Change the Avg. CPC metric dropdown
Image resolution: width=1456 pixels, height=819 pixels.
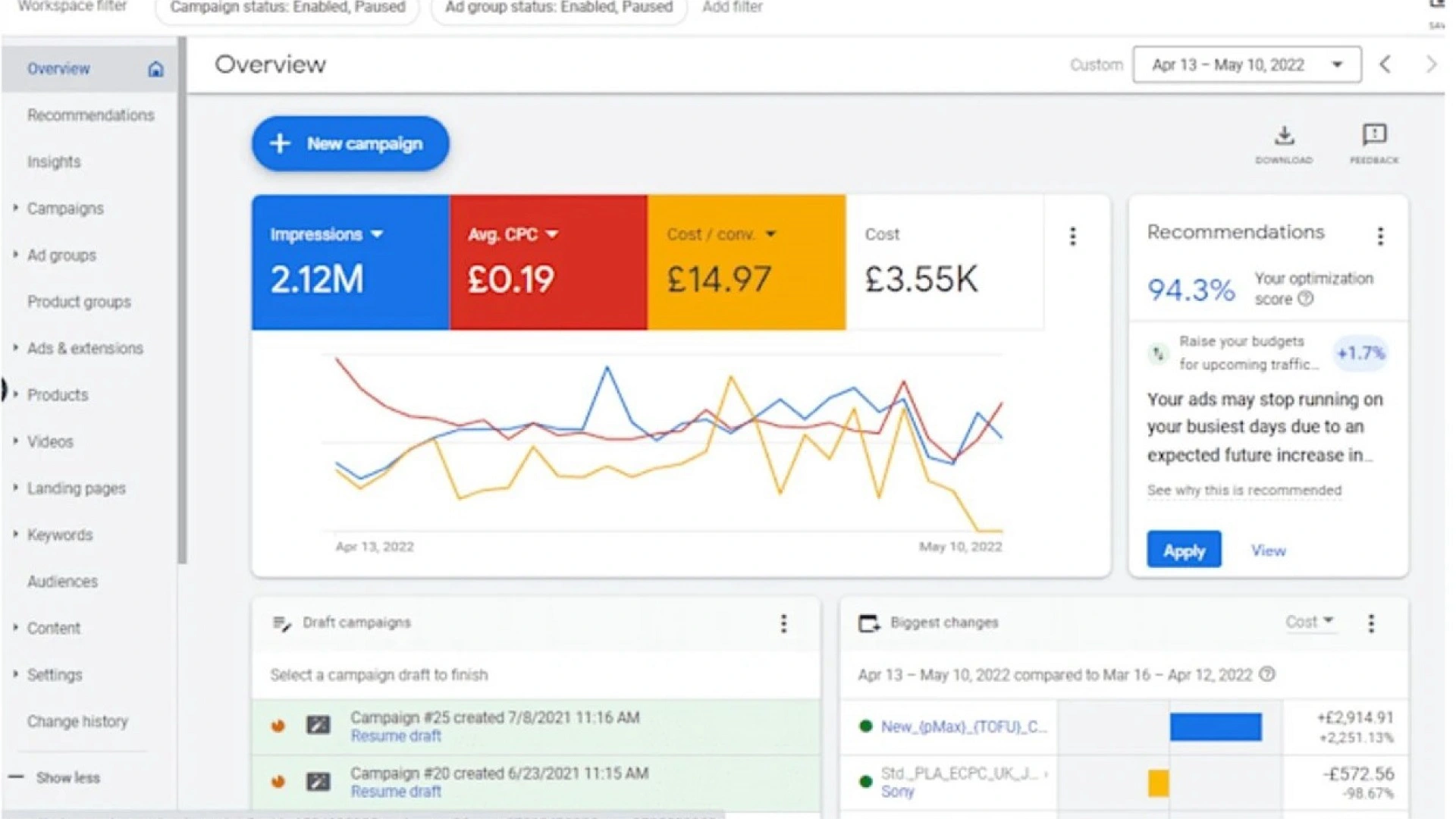[551, 234]
